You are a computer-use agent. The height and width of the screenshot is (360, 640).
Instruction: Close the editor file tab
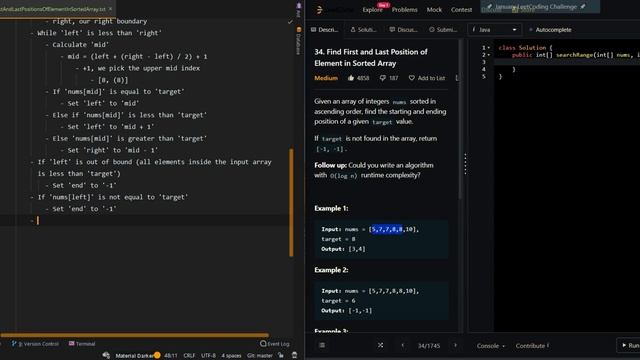pyautogui.click(x=110, y=9)
